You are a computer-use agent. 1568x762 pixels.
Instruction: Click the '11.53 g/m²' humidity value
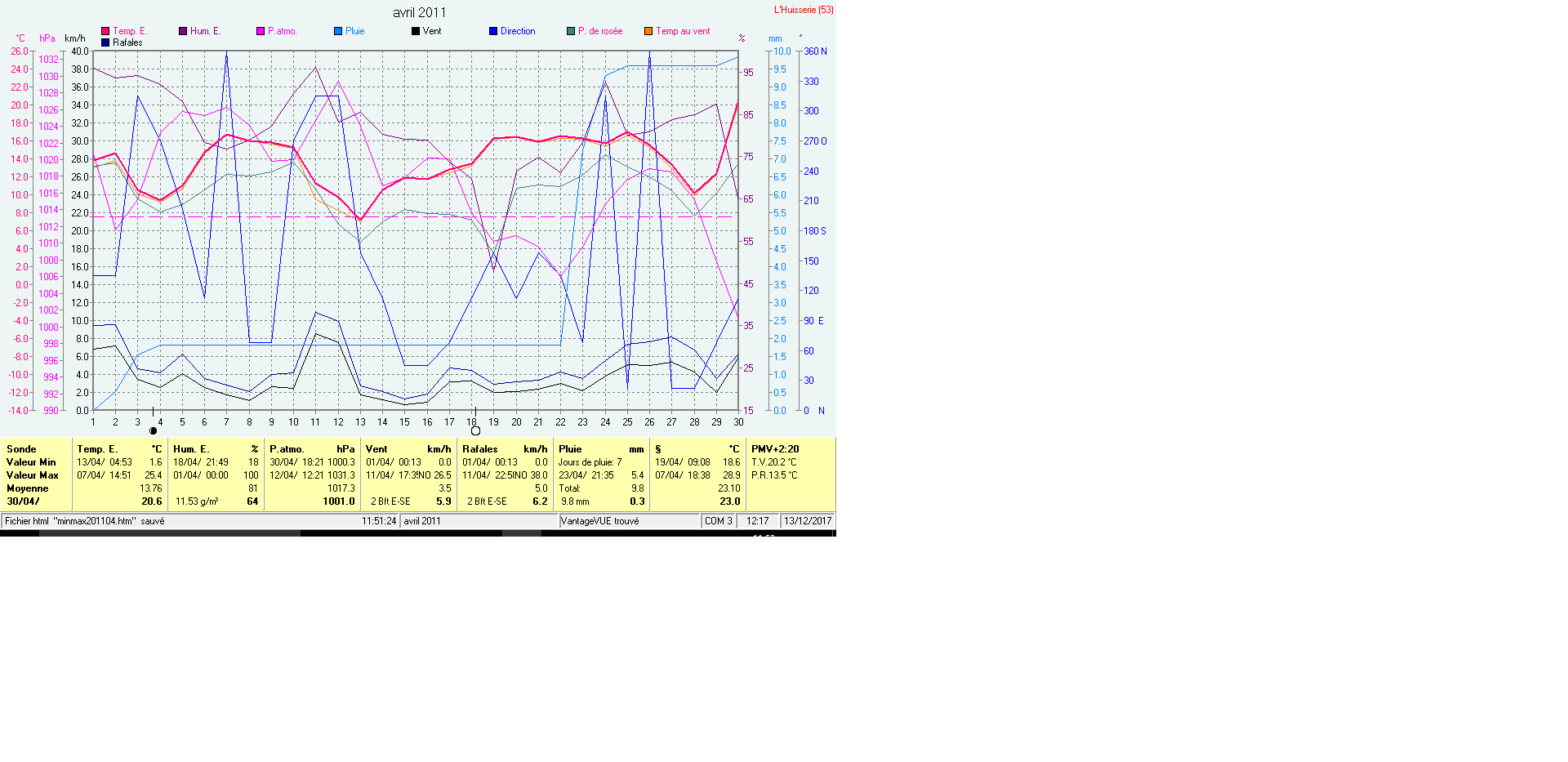click(197, 501)
